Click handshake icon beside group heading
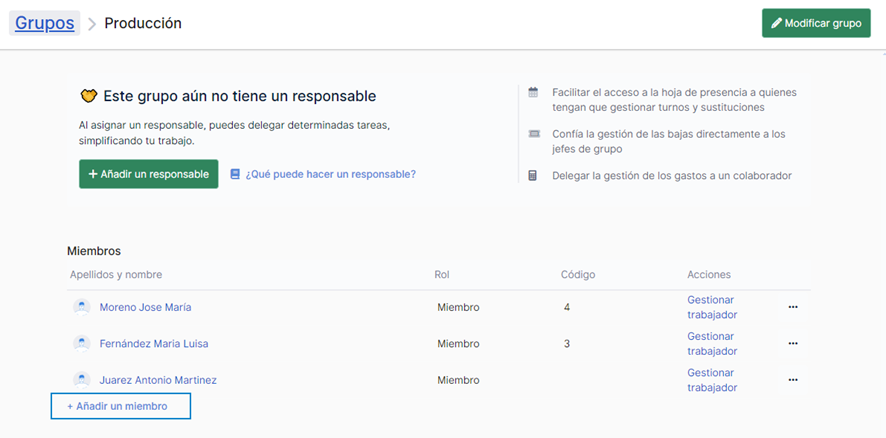 click(x=89, y=96)
